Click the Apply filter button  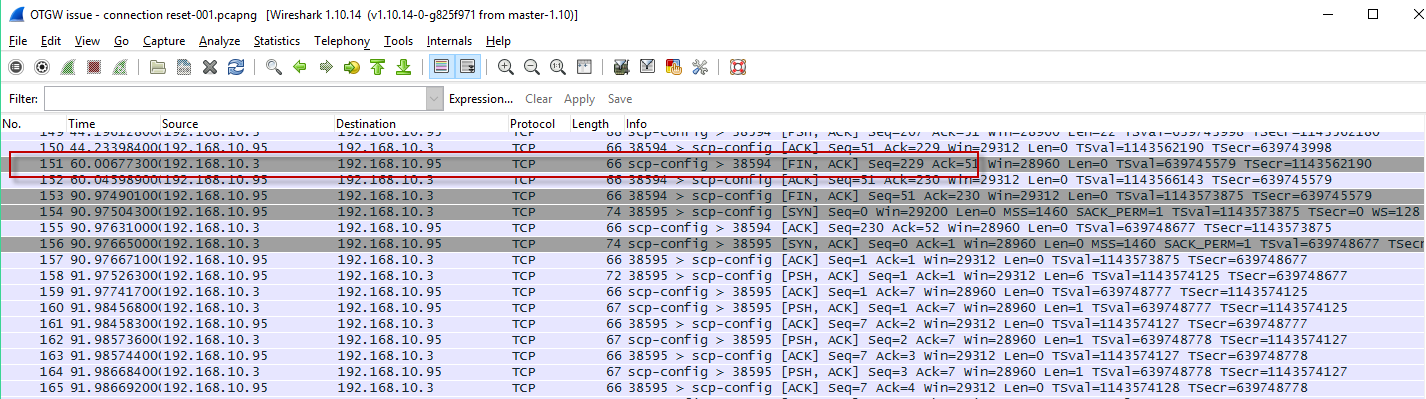point(580,99)
